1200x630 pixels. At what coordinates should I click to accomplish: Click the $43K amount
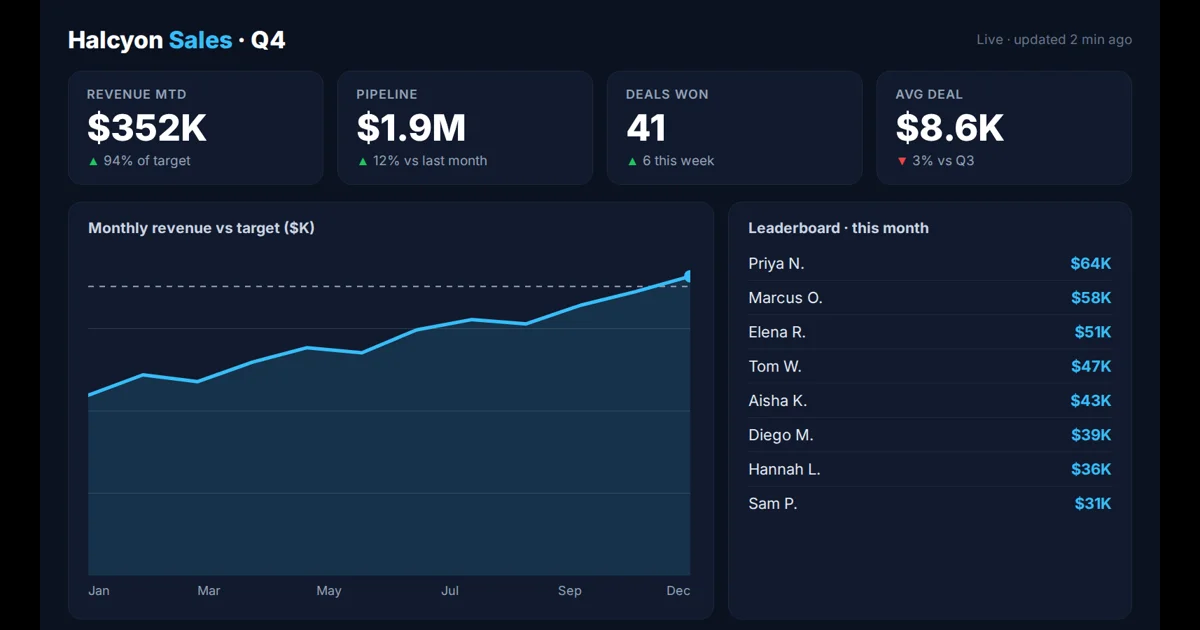click(1091, 401)
